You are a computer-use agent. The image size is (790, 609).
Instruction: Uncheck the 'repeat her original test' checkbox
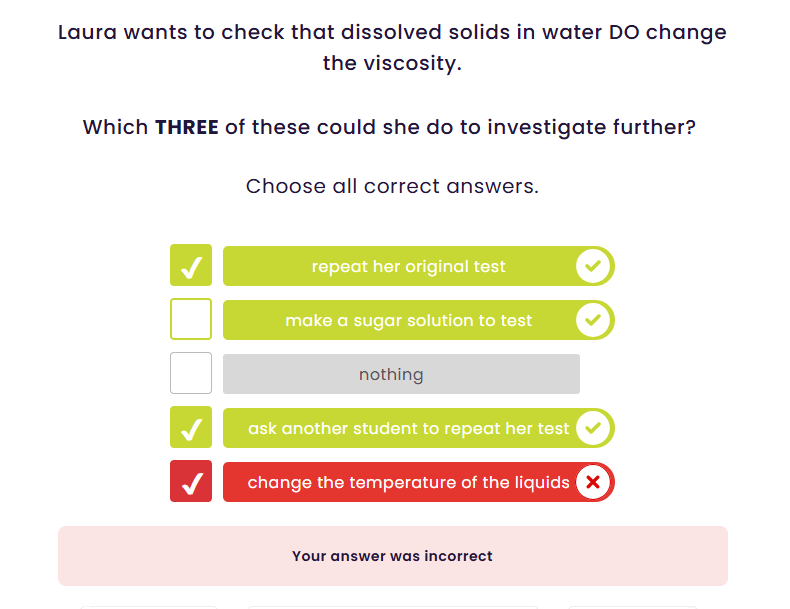[191, 266]
